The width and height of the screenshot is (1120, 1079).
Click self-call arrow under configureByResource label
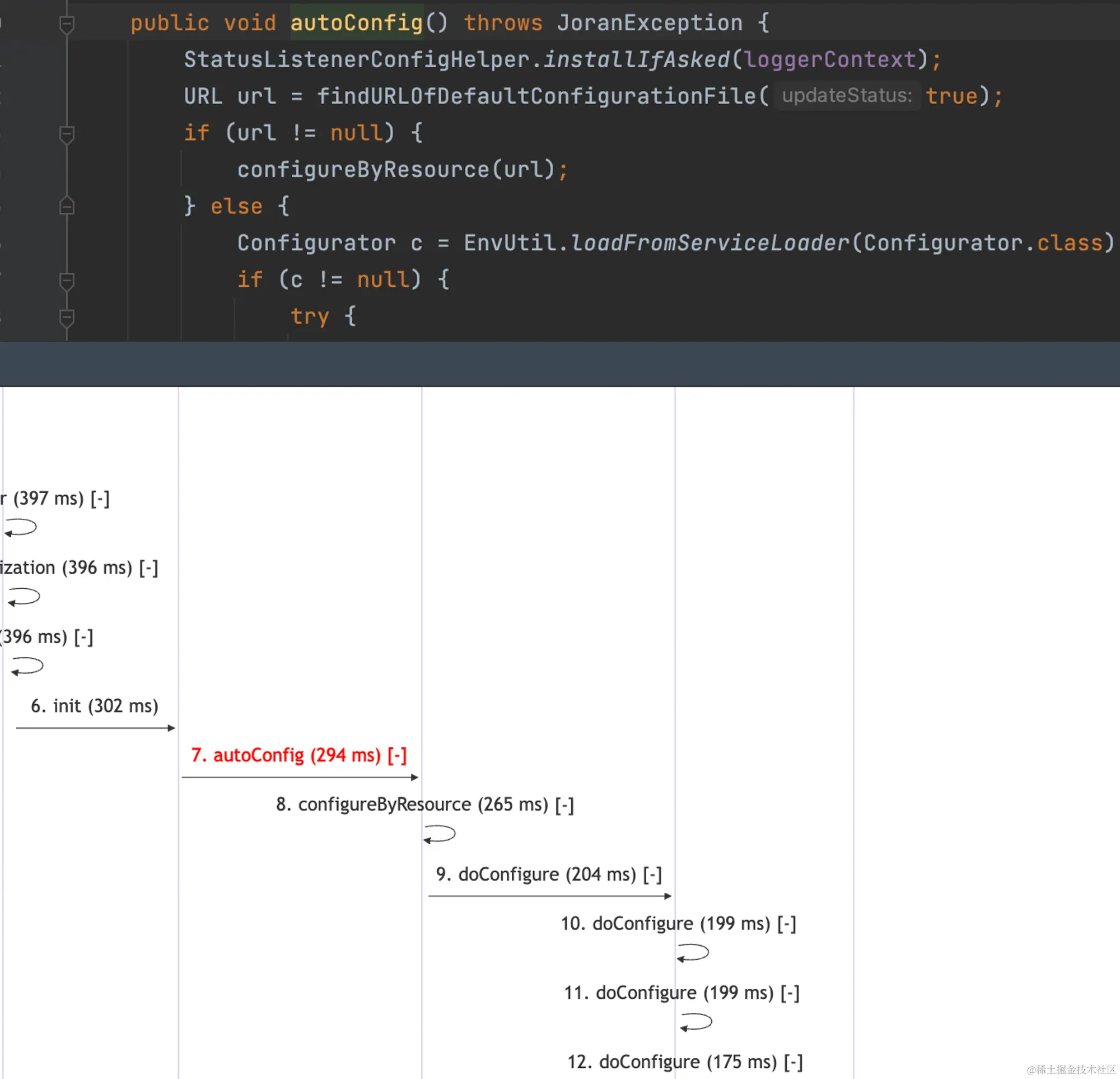tap(439, 834)
